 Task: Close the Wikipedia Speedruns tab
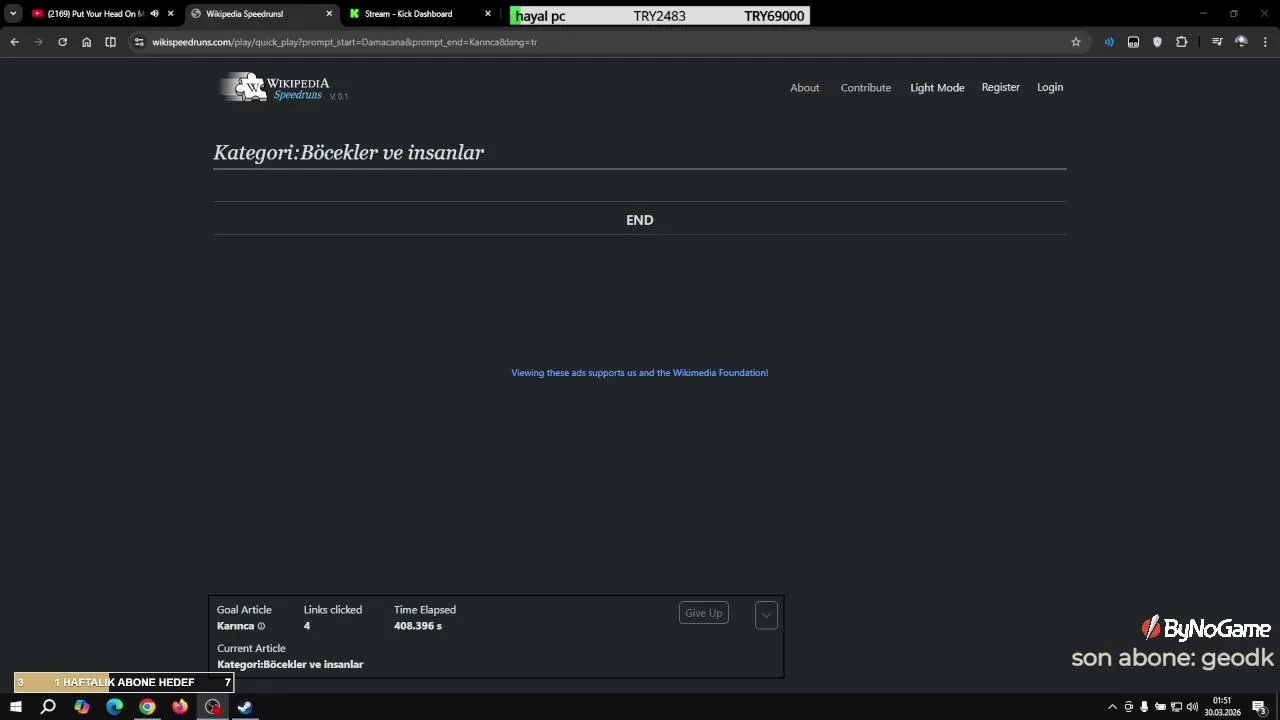coord(329,14)
